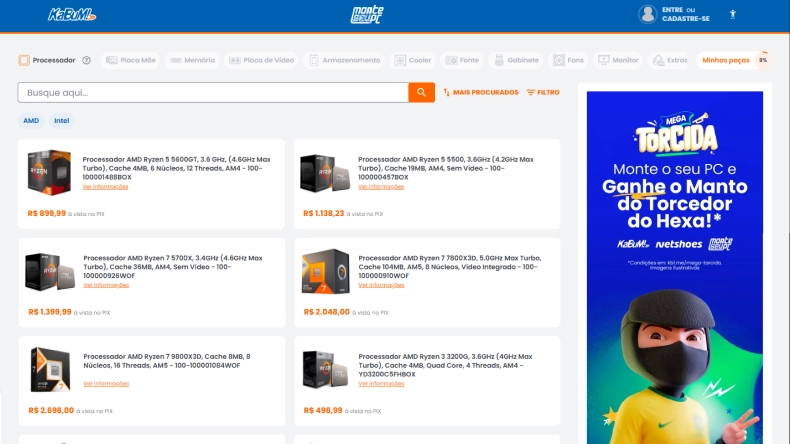Click the R$ 498,99 price
The height and width of the screenshot is (444, 790).
click(x=323, y=411)
